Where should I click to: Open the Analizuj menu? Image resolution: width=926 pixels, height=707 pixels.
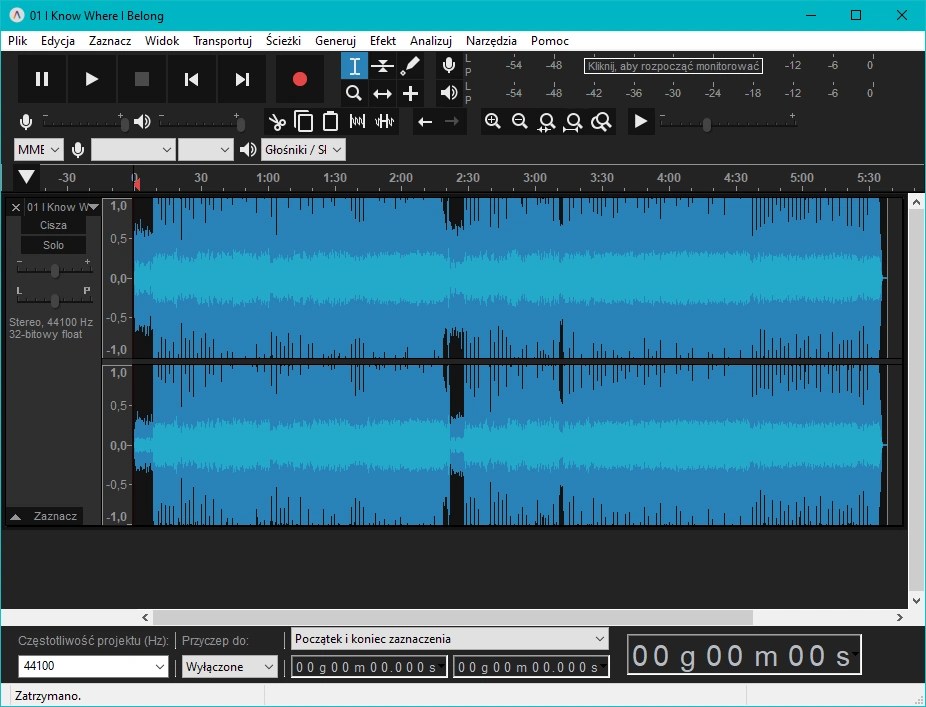pyautogui.click(x=431, y=41)
